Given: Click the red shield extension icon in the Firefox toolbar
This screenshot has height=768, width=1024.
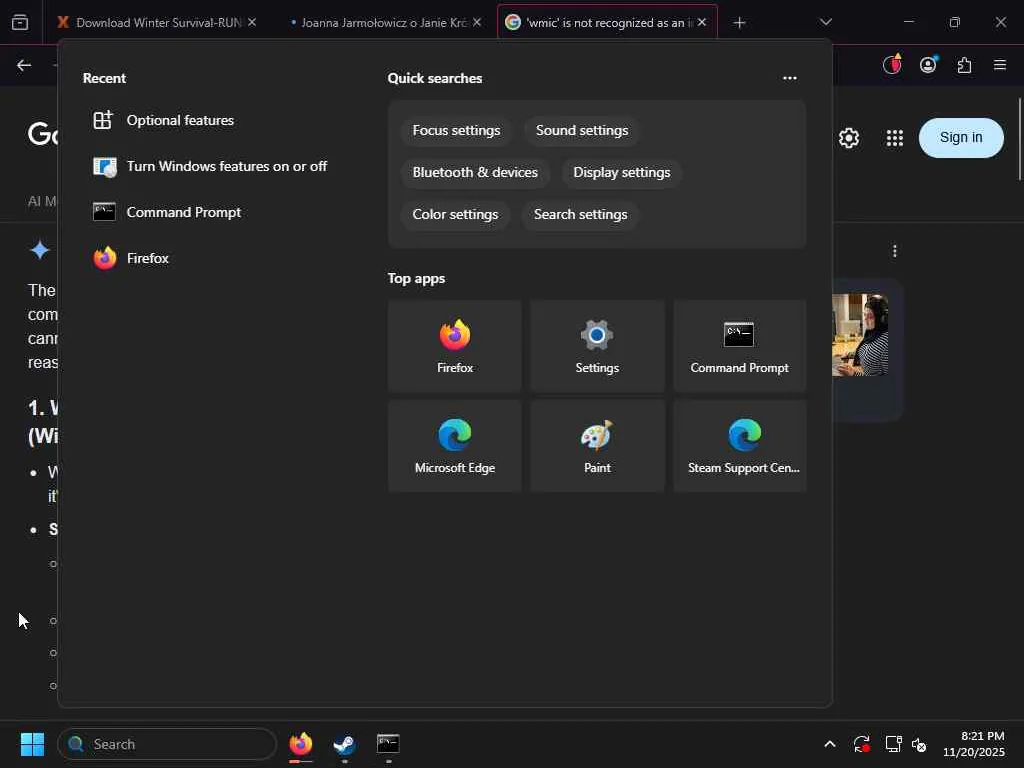Looking at the screenshot, I should [892, 65].
